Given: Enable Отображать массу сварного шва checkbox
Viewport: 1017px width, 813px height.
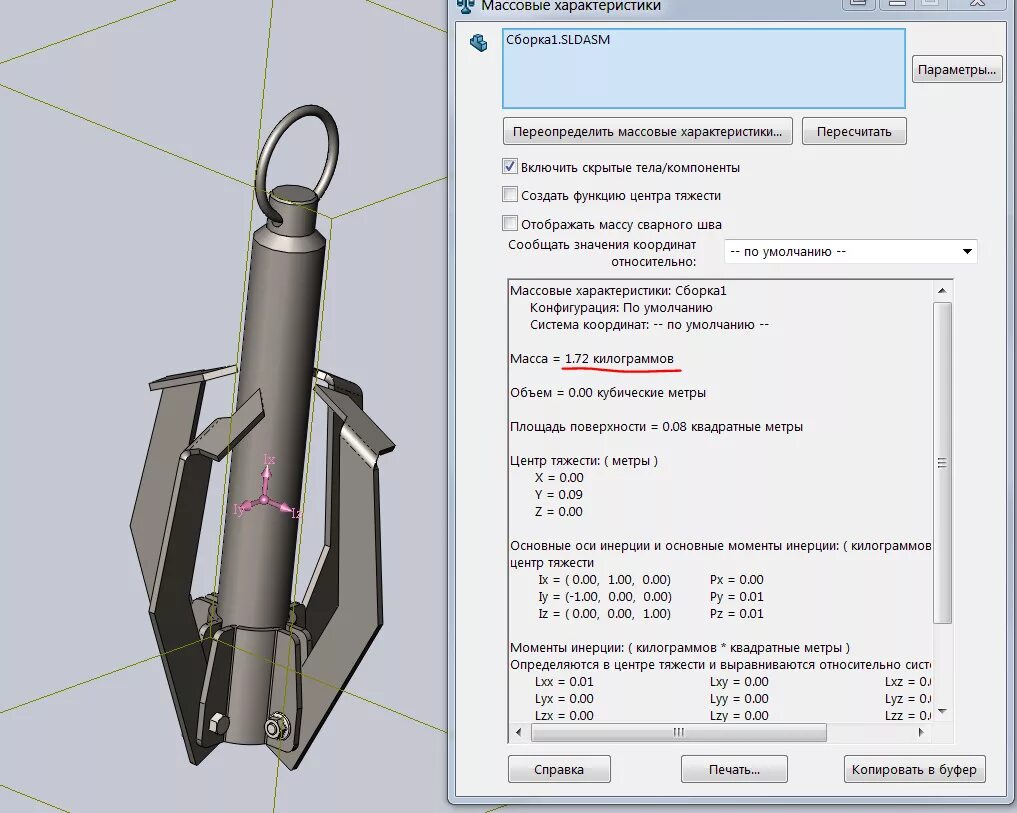Looking at the screenshot, I should pos(510,224).
